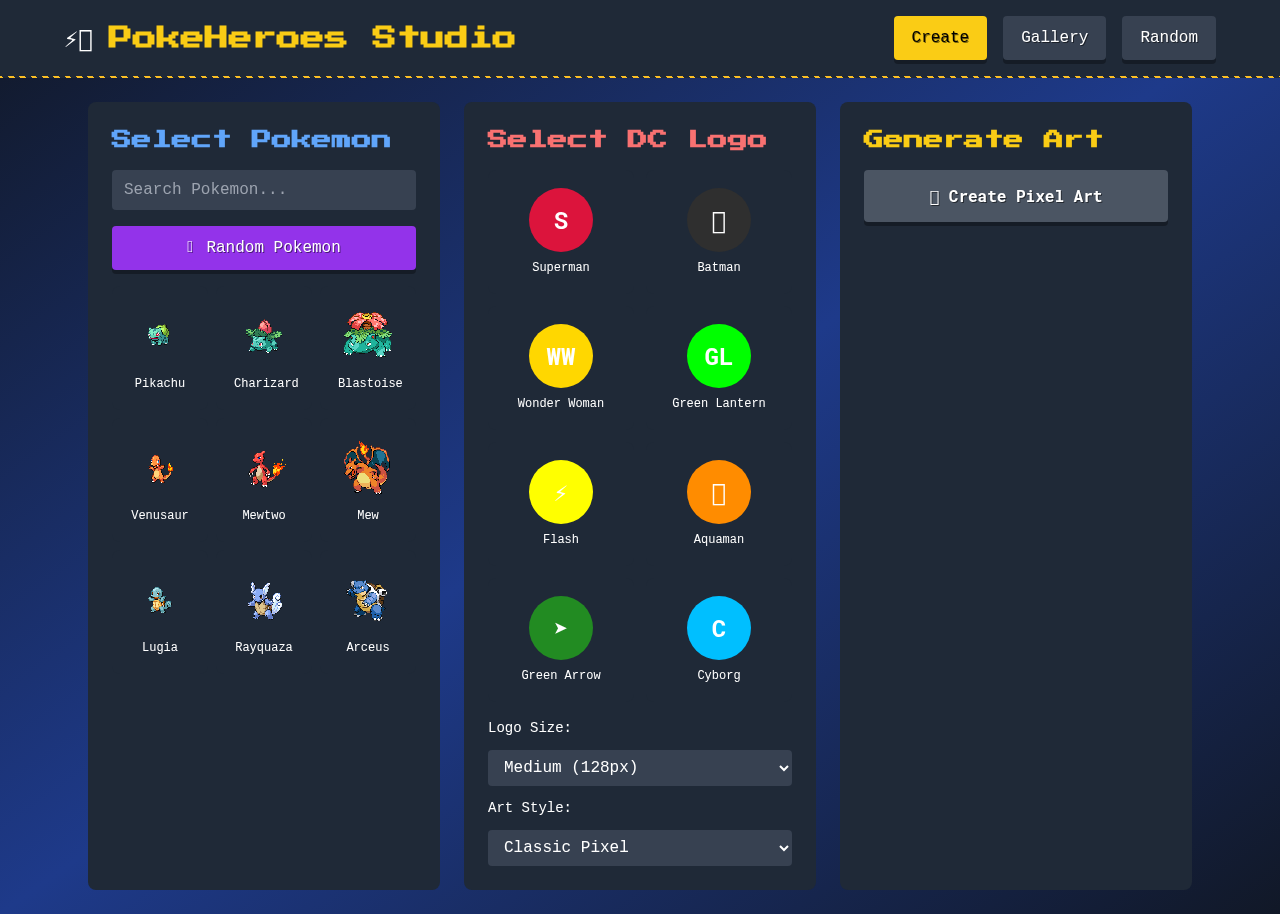Select the Flash lightning logo

pos(560,491)
